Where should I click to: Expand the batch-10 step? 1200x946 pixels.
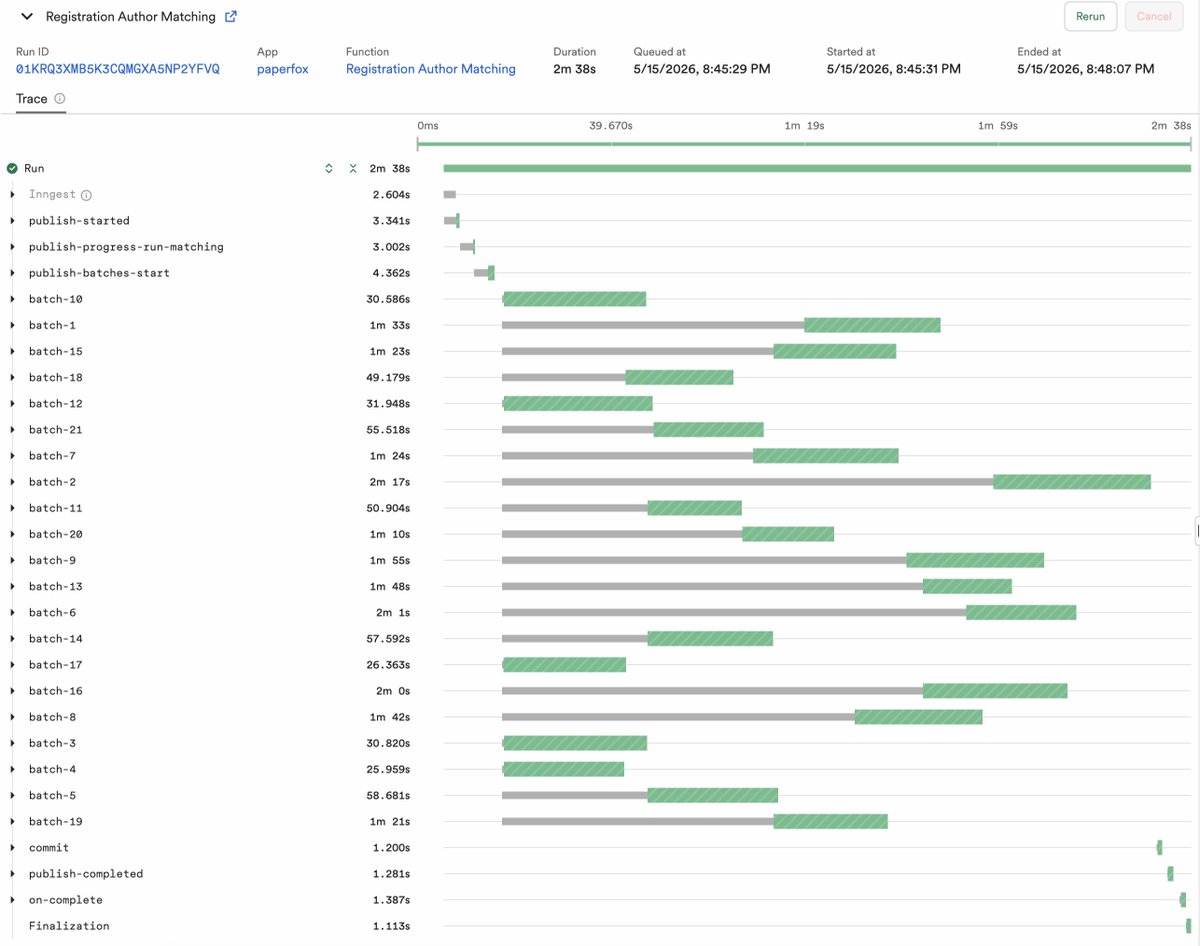13,299
